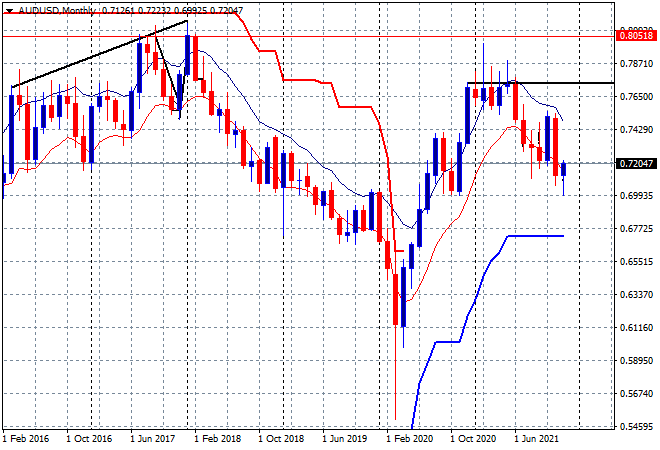Click the 1 Oct 2020 date label

pos(473,439)
